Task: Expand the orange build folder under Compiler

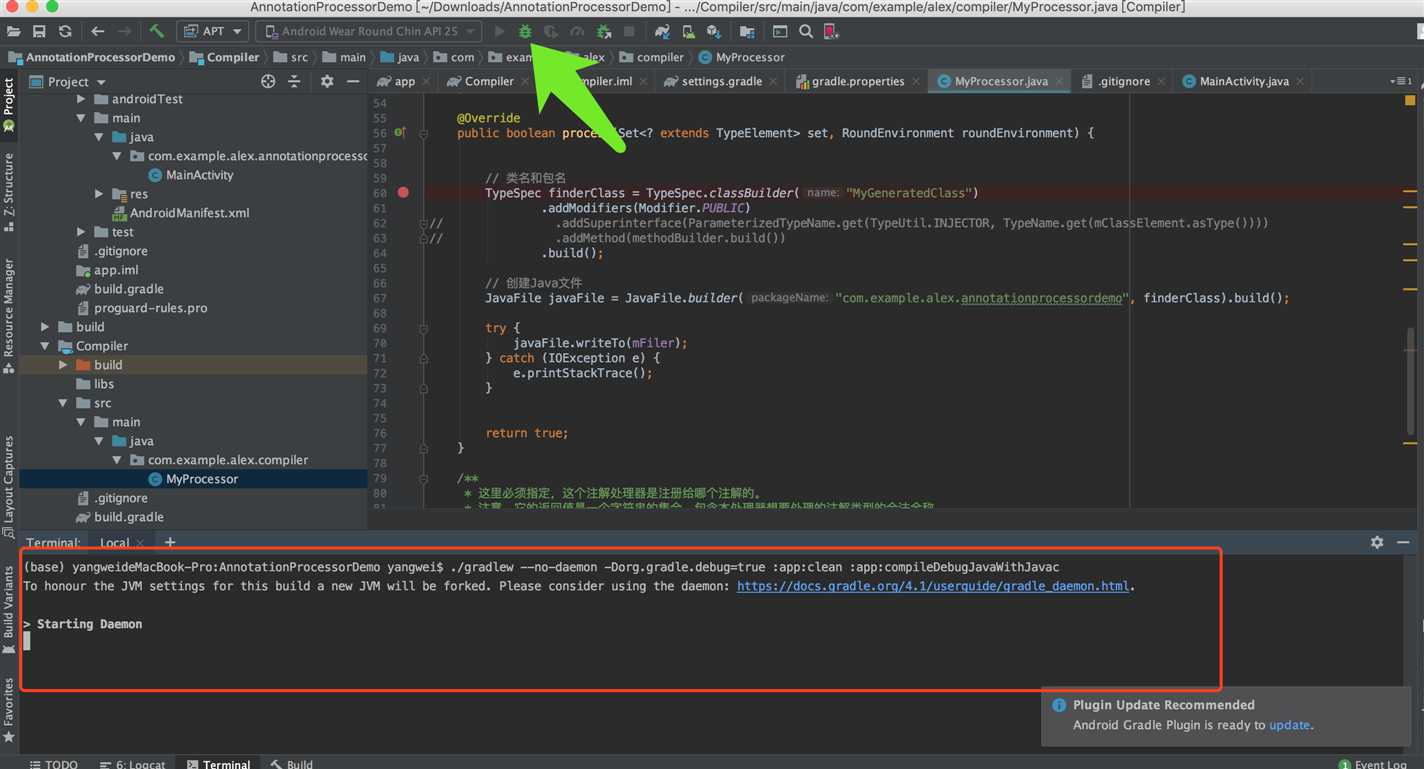Action: (x=63, y=365)
